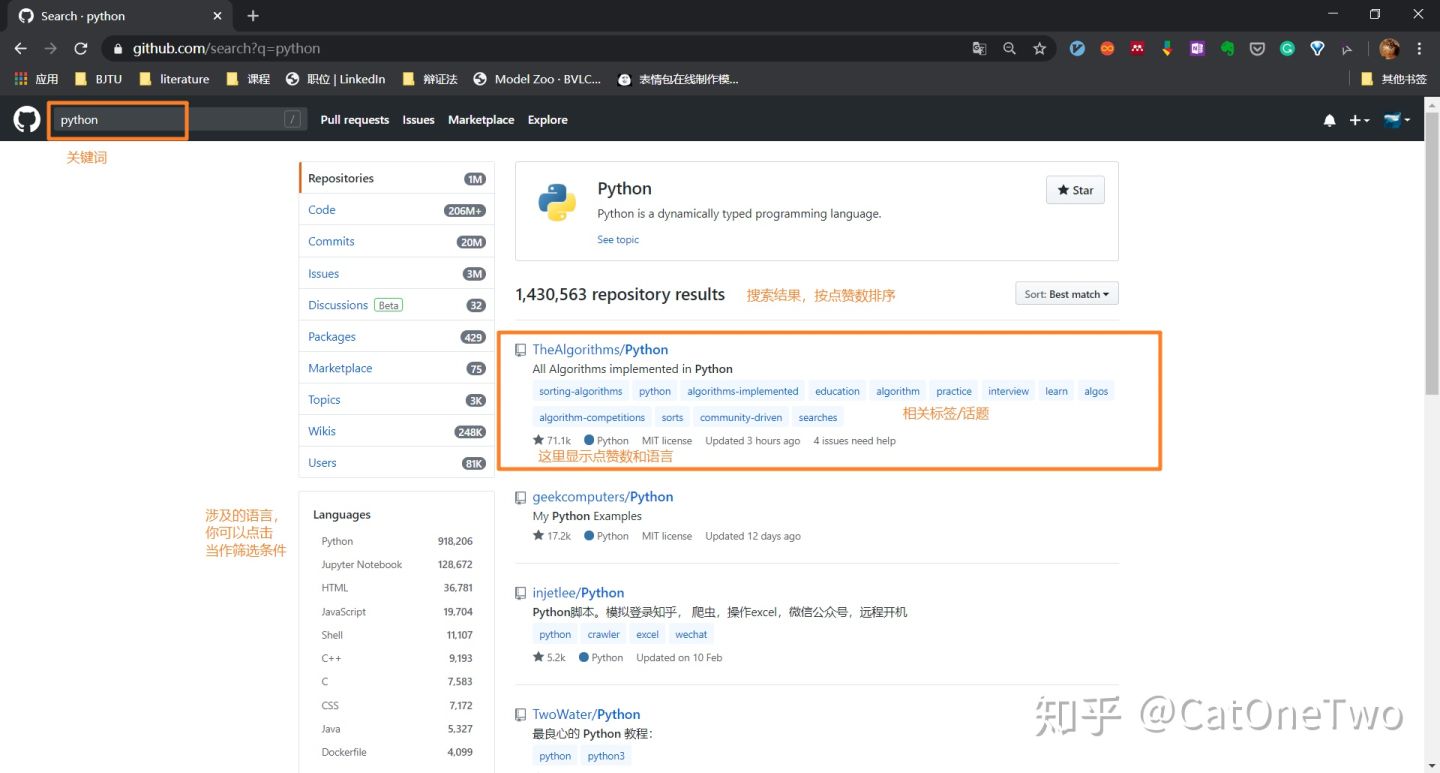
Task: Open the orange infinity extension icon
Action: [x=1107, y=48]
